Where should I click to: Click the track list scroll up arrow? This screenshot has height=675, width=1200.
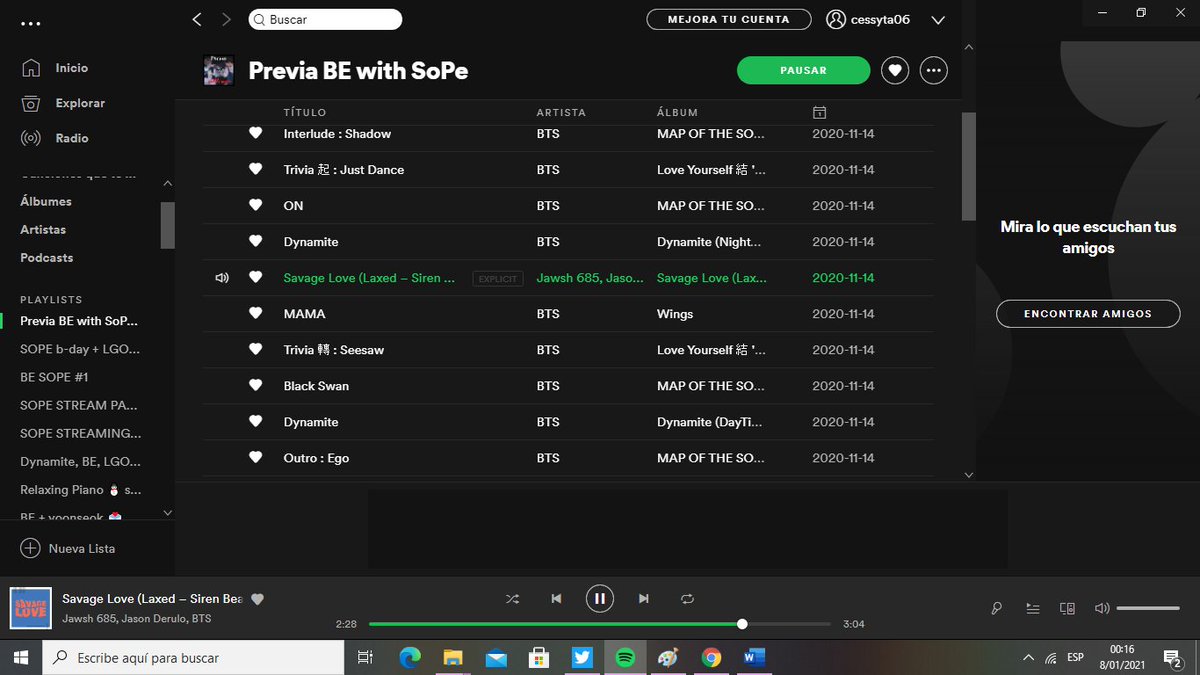[x=968, y=47]
